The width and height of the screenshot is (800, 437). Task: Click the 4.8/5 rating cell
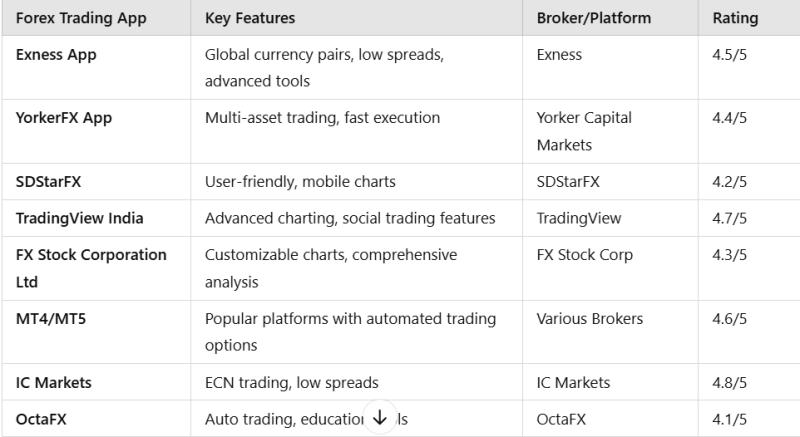click(x=729, y=383)
